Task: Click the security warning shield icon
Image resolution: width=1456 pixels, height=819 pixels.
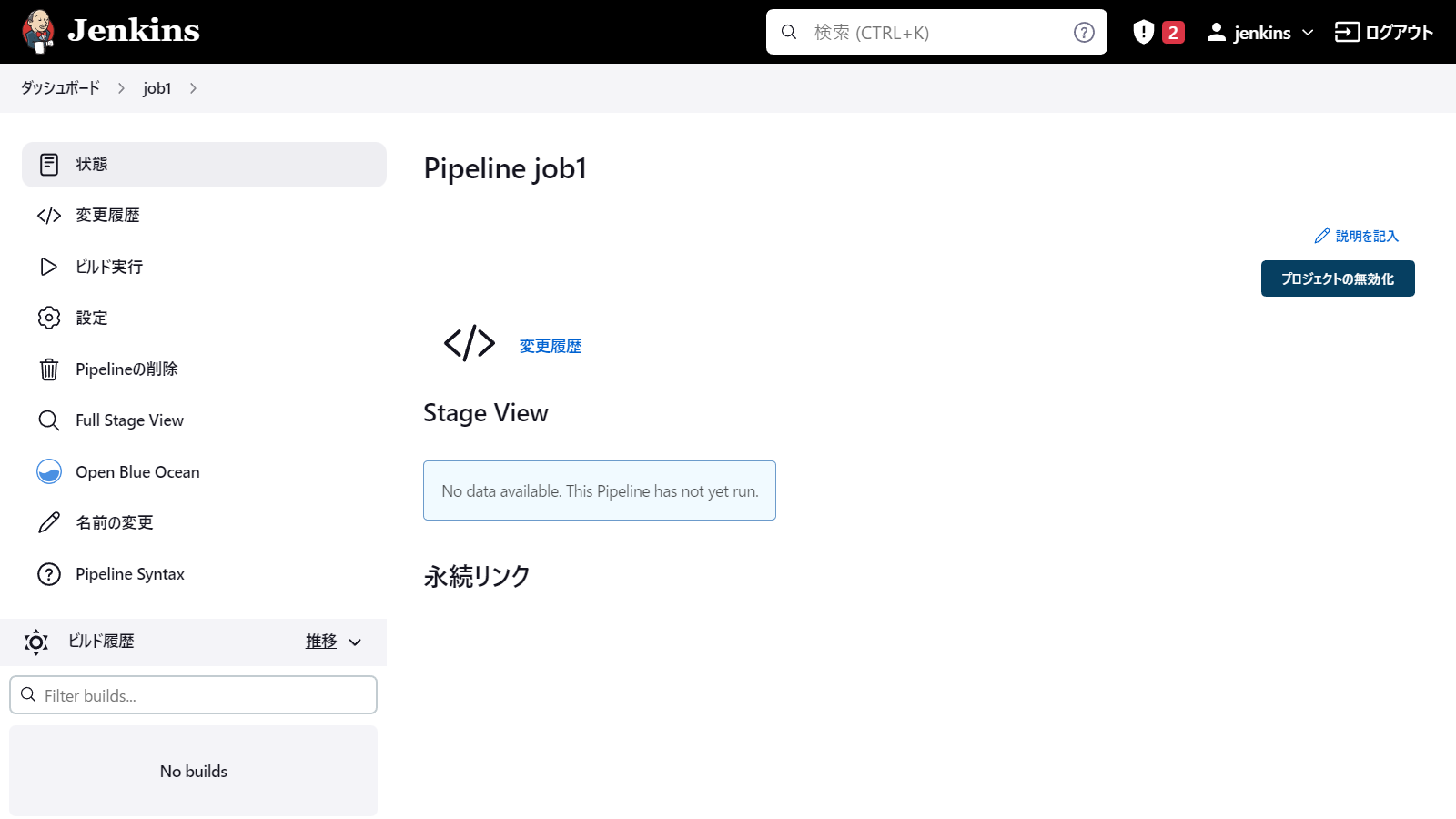Action: coord(1143,33)
